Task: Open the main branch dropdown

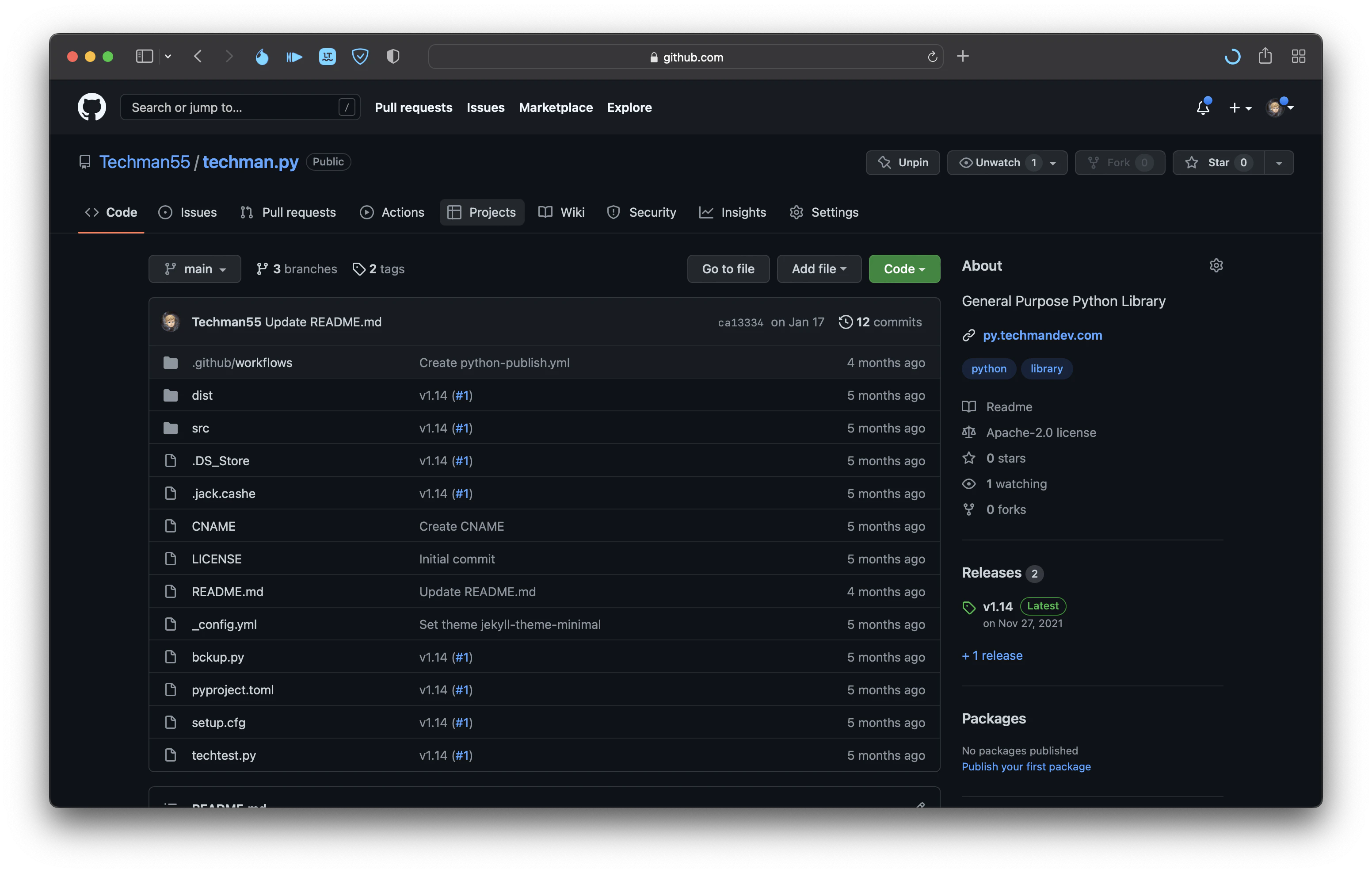Action: pyautogui.click(x=195, y=268)
